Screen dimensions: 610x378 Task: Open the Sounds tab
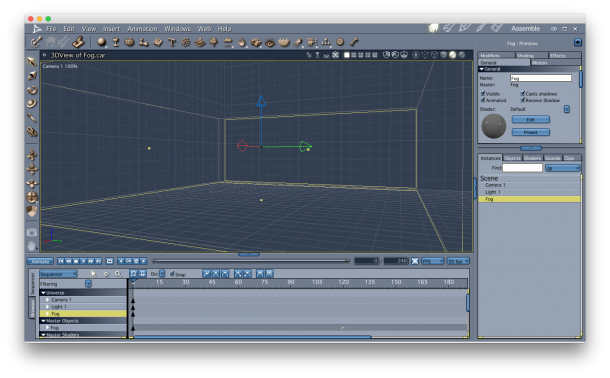552,158
